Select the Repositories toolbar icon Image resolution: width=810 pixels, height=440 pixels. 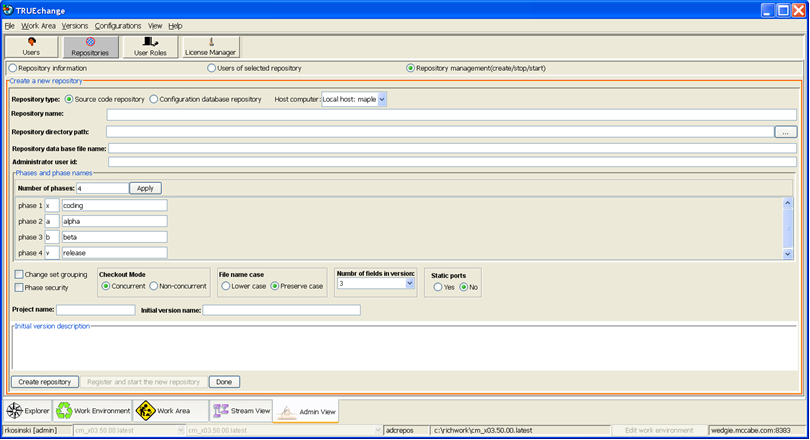point(90,46)
